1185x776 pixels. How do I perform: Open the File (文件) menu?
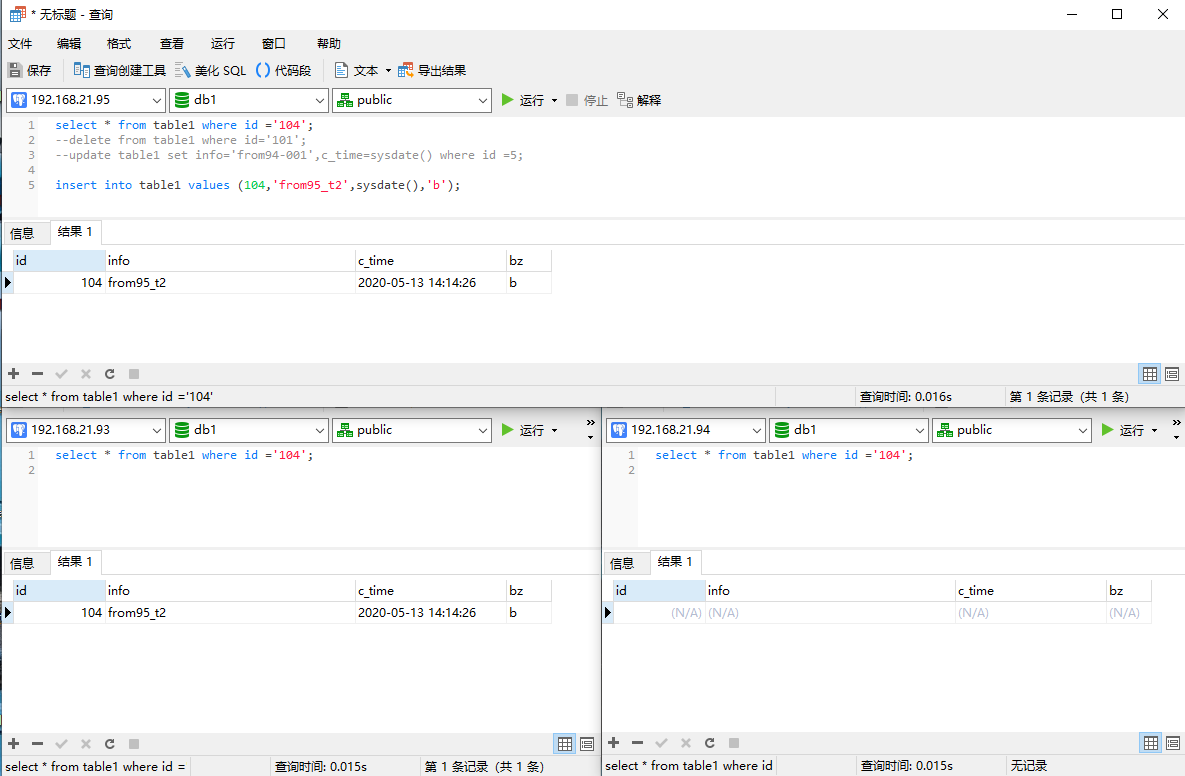(x=20, y=44)
